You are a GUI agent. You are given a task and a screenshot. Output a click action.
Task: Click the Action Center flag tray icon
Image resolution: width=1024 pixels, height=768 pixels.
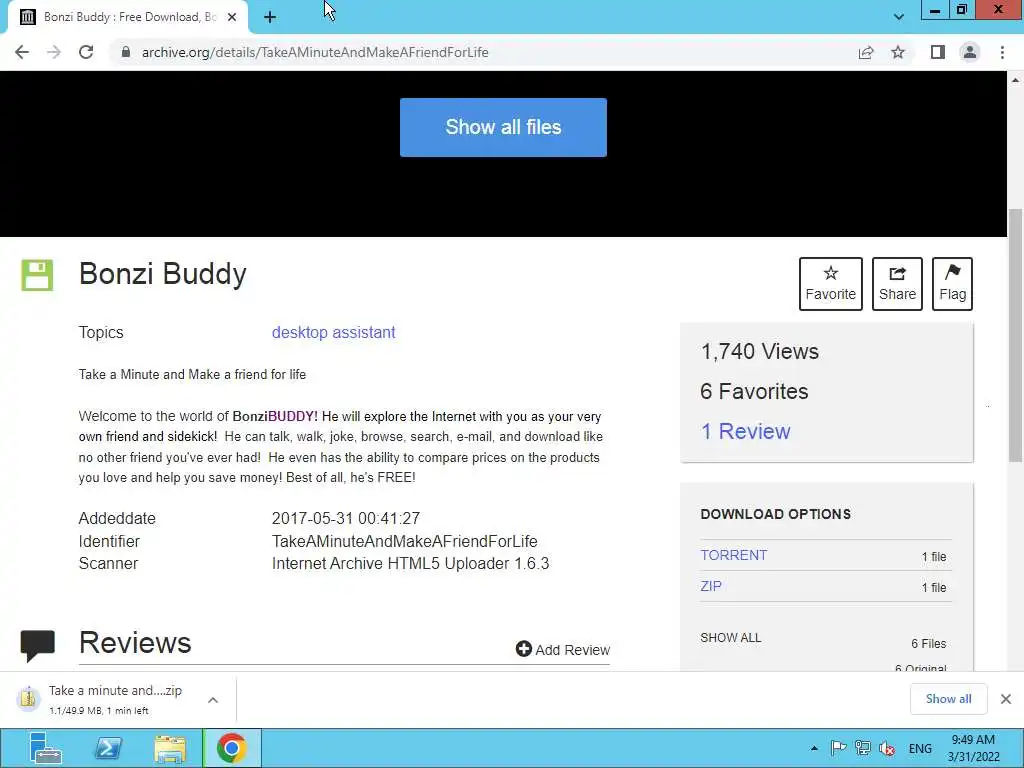839,748
